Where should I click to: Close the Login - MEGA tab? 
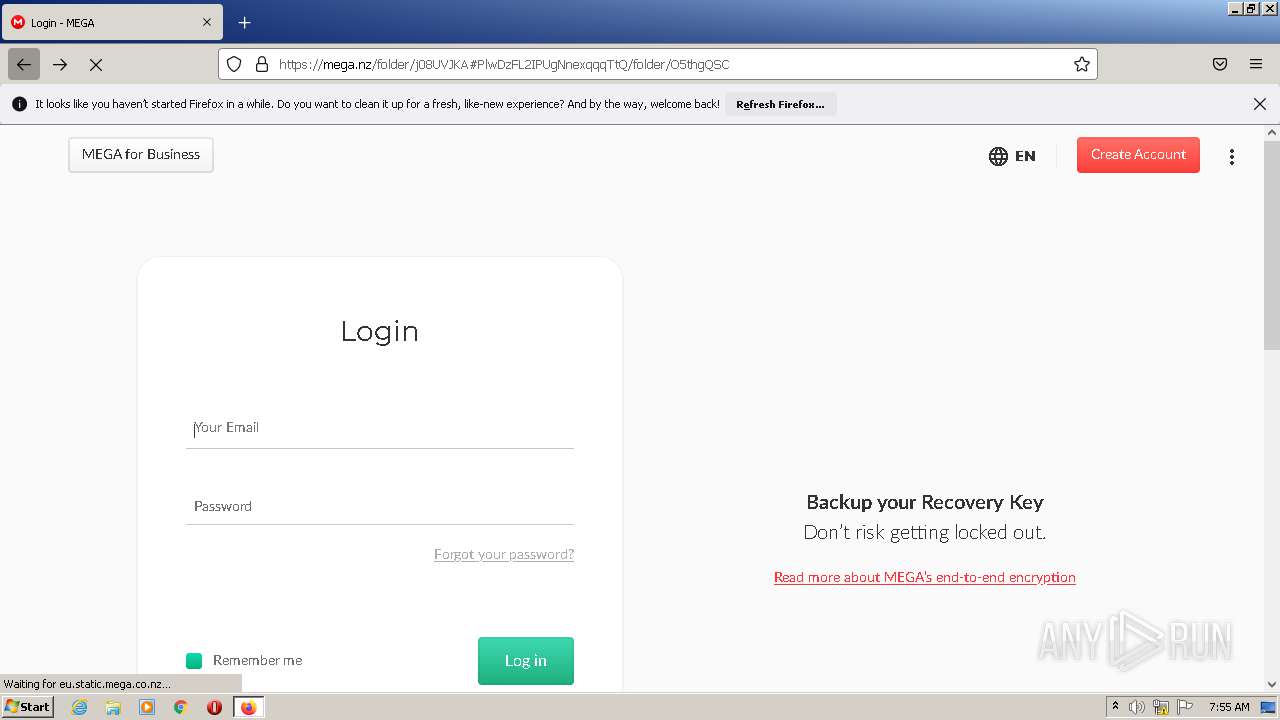pyautogui.click(x=207, y=22)
